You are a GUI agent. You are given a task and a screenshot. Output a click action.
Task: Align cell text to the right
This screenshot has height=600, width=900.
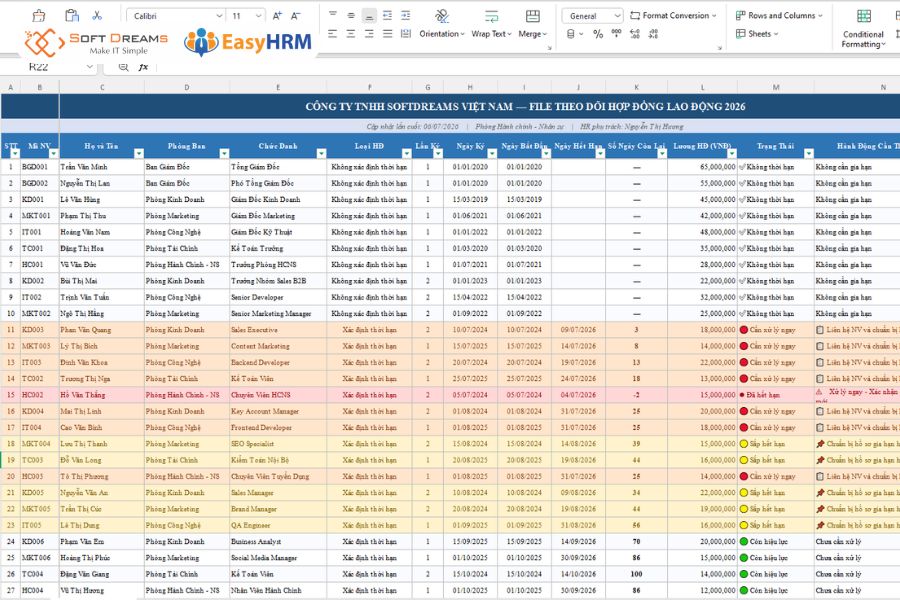pyautogui.click(x=370, y=34)
